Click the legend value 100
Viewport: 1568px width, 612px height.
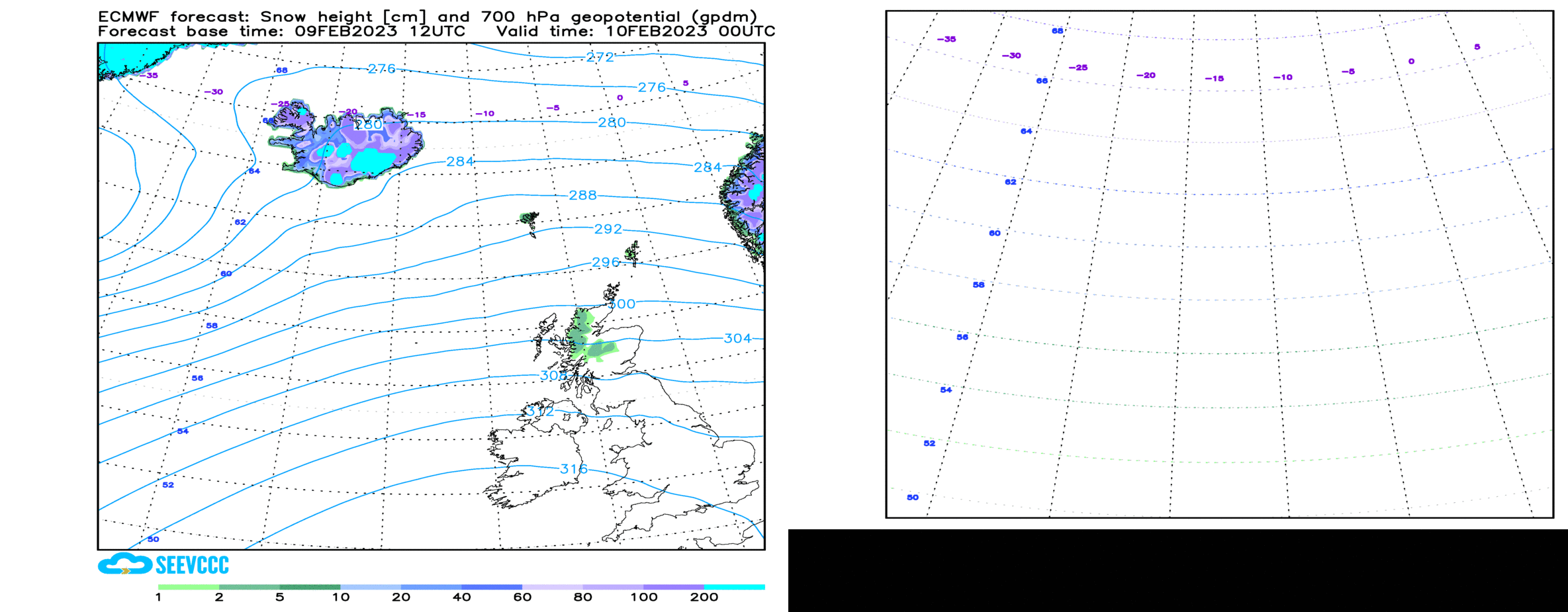coord(644,597)
